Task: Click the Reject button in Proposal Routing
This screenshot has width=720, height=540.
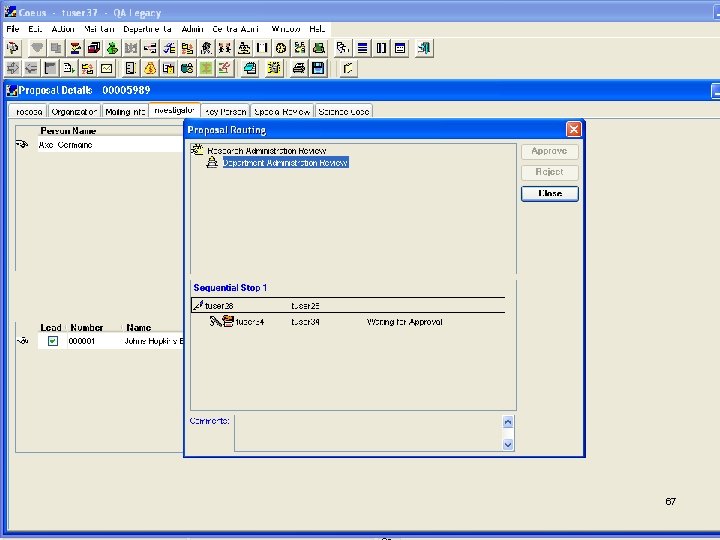Action: coord(550,172)
